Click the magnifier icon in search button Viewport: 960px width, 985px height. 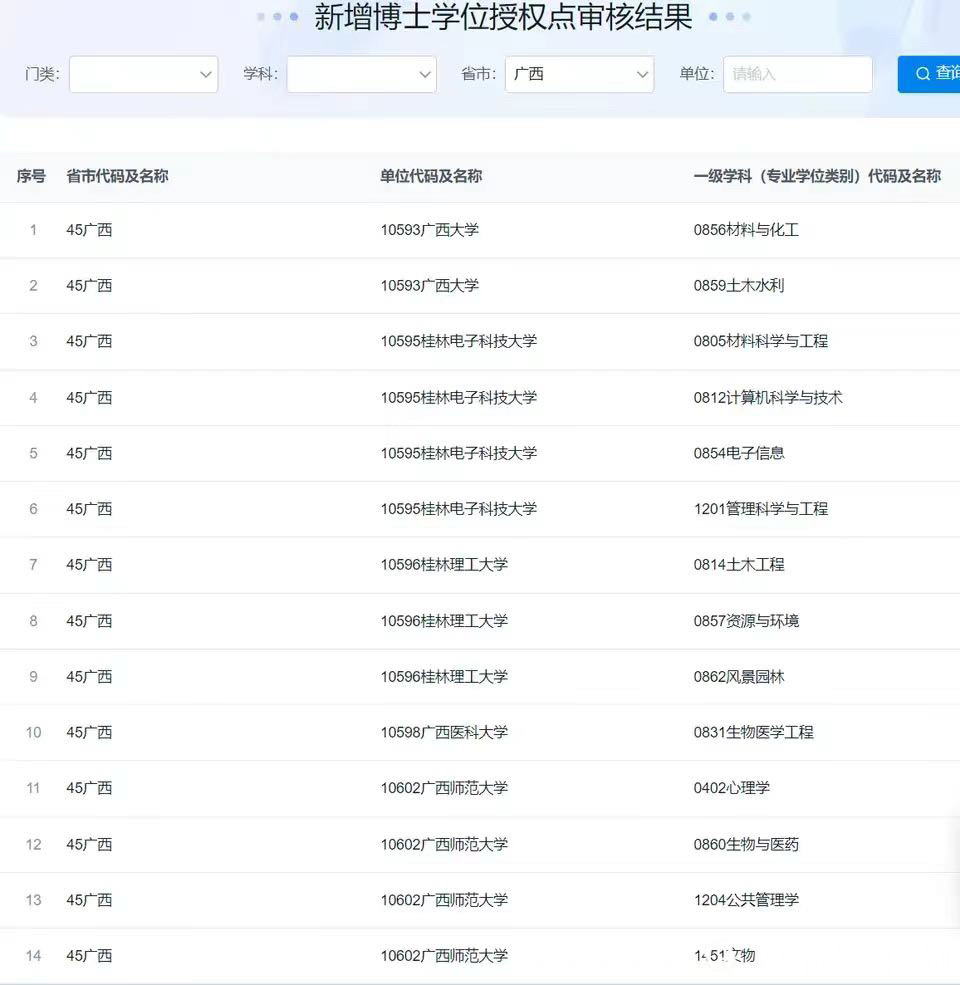pyautogui.click(x=922, y=74)
